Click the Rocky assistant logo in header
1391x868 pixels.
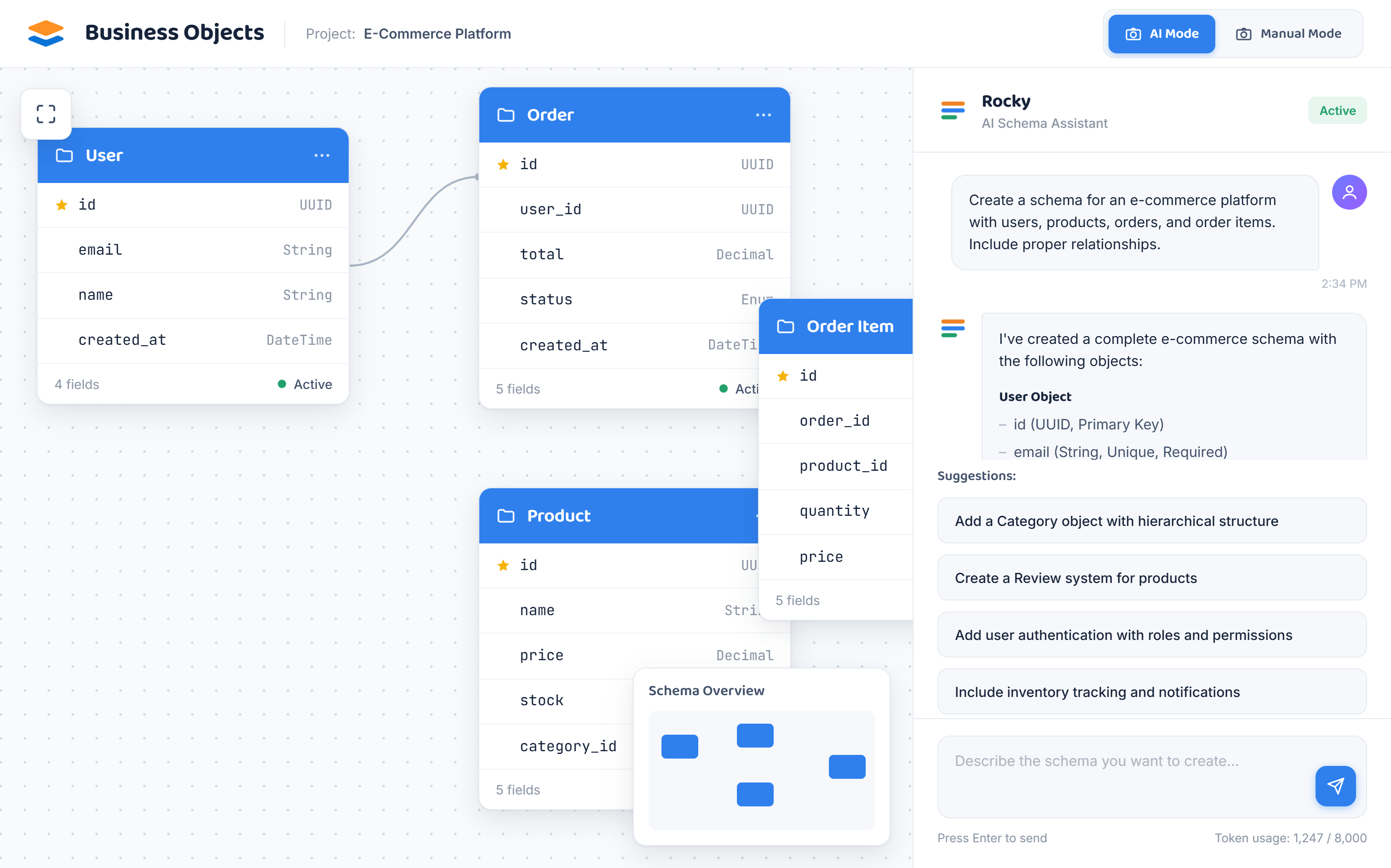pos(953,109)
